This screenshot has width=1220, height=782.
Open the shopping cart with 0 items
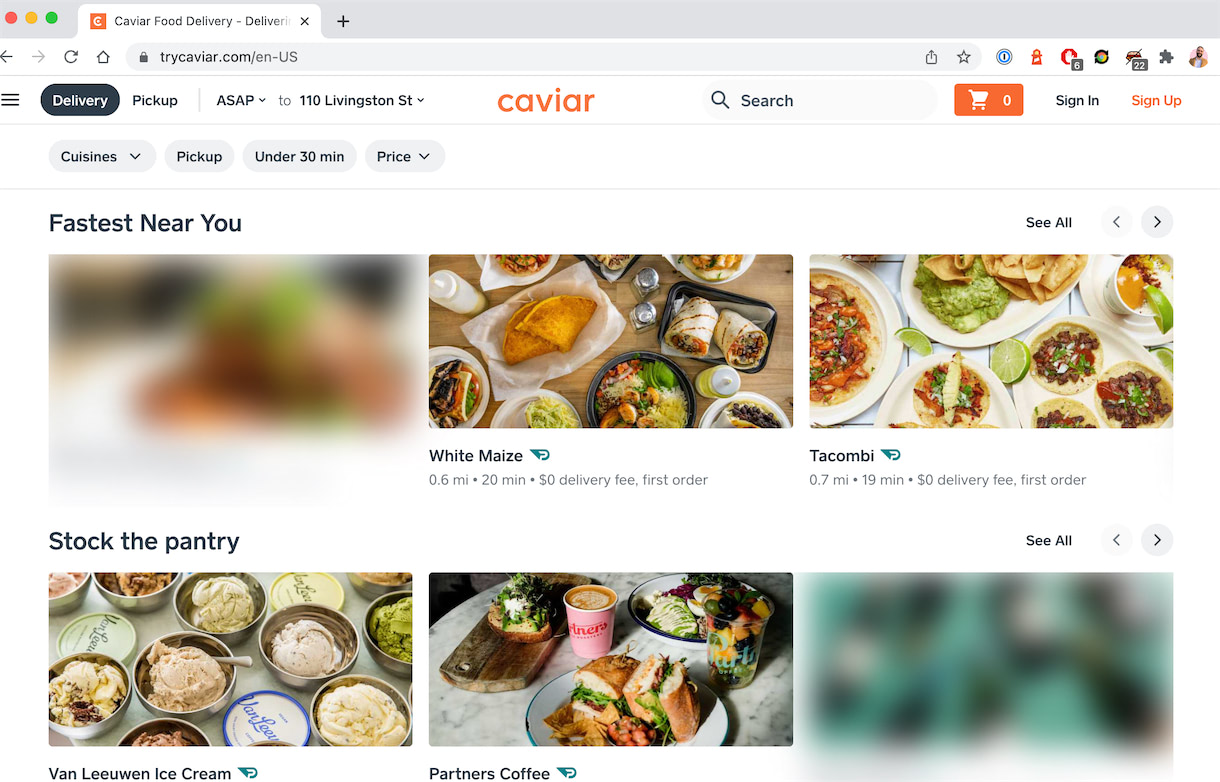[x=988, y=100]
